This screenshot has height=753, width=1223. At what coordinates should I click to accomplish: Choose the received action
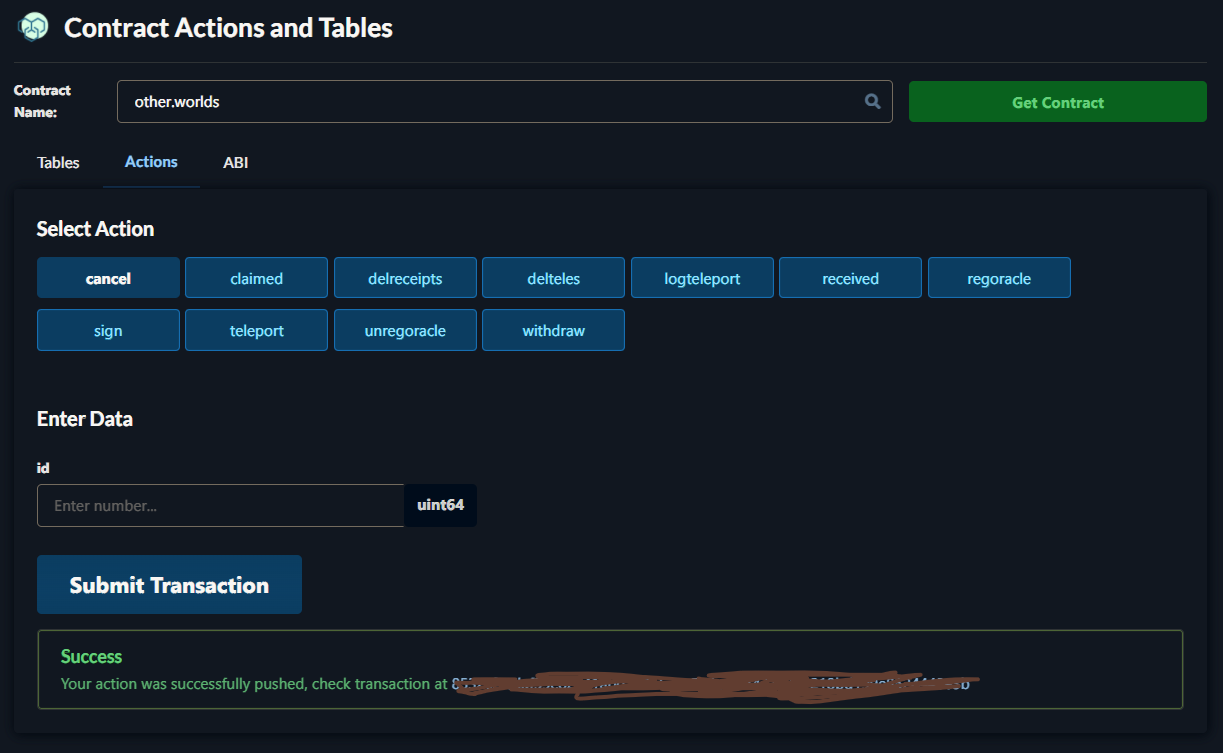tap(850, 278)
